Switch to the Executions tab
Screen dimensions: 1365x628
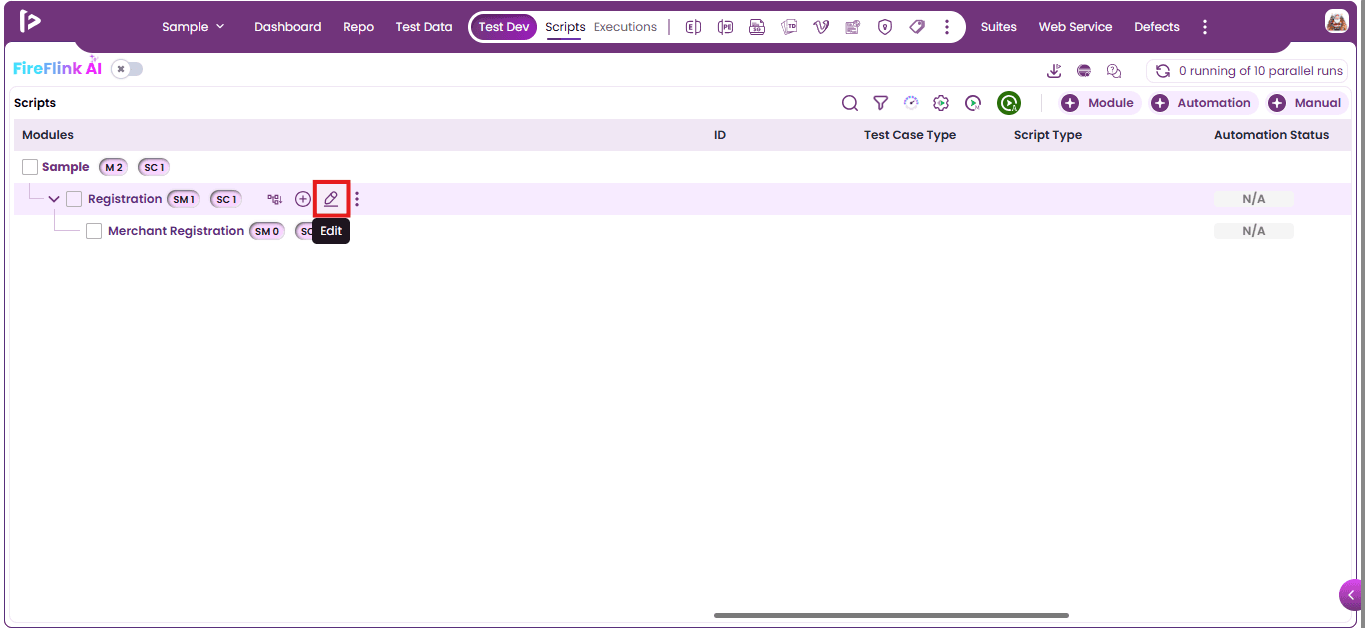[626, 27]
